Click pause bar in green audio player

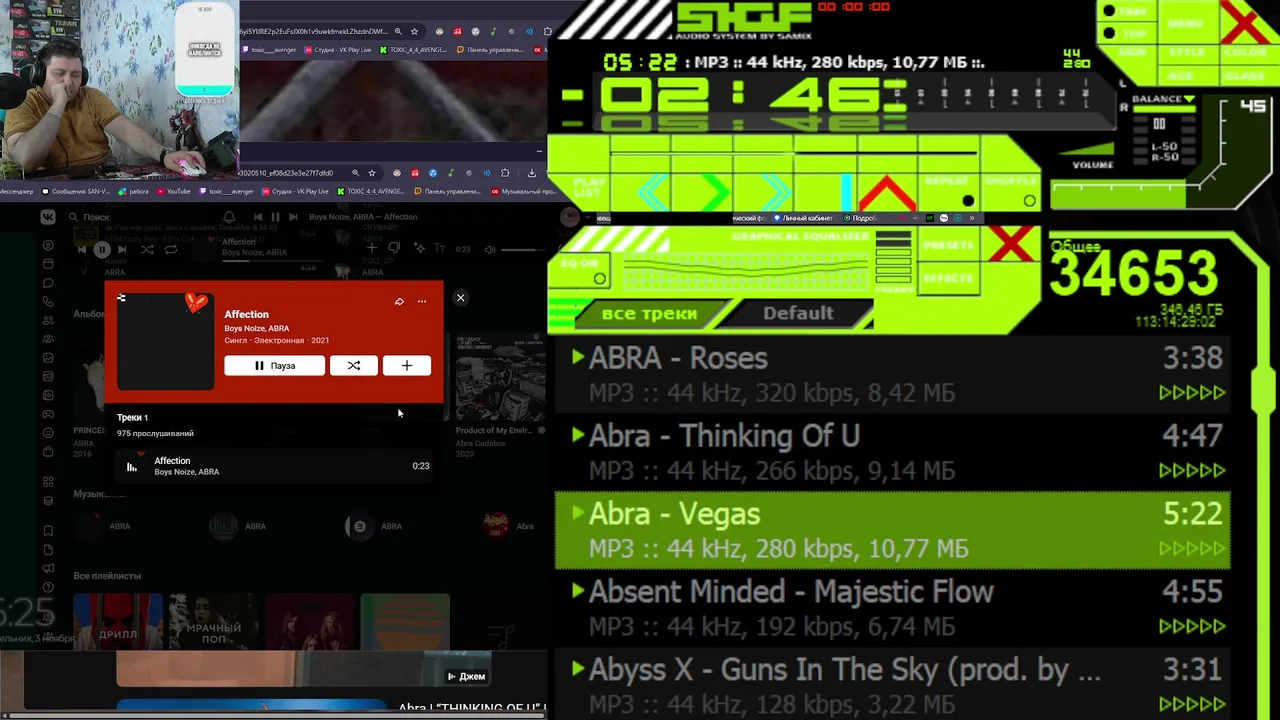click(x=846, y=192)
